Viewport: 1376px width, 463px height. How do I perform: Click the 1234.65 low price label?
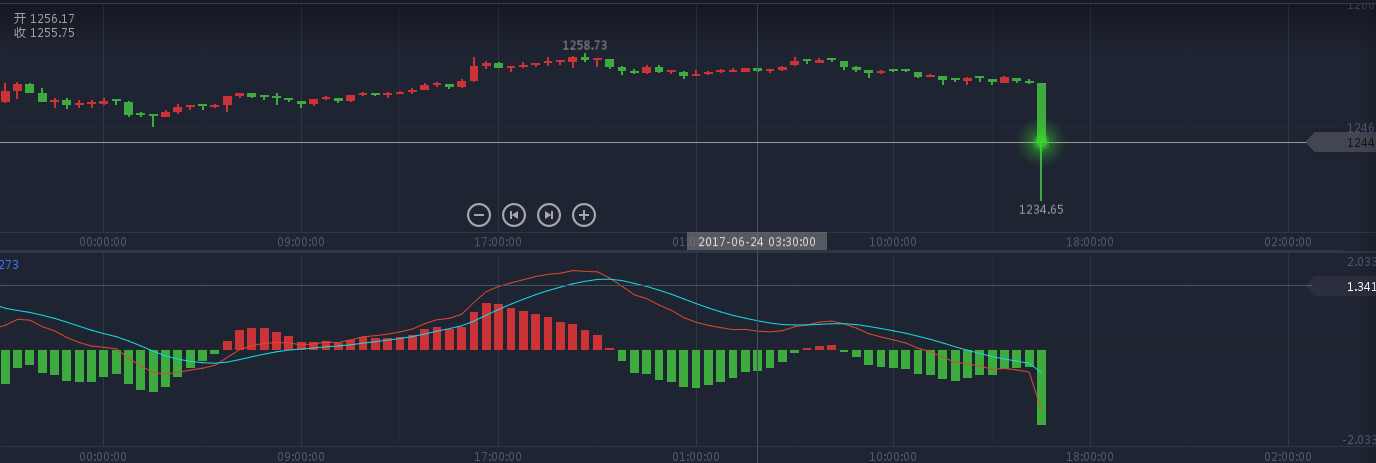pyautogui.click(x=1041, y=210)
